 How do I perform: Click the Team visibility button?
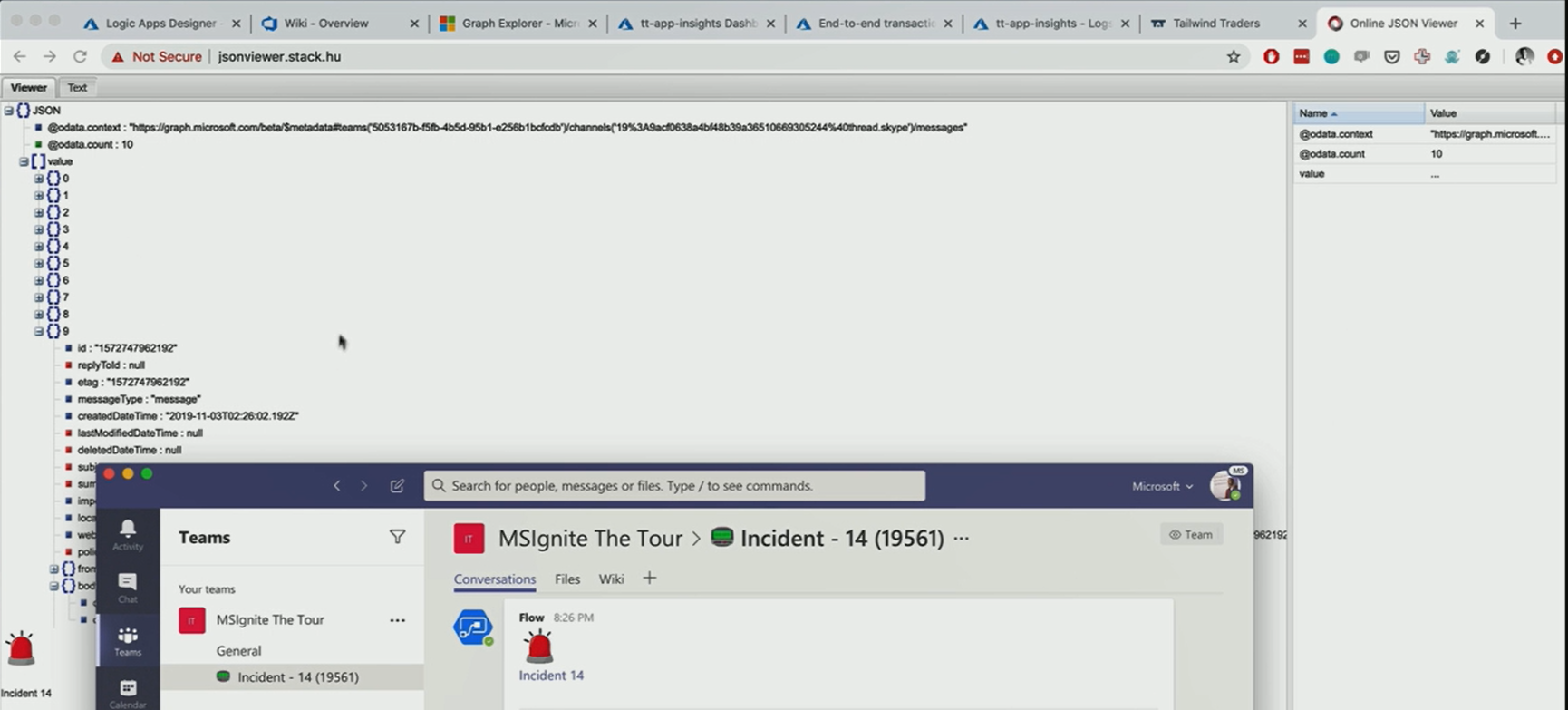coord(1191,535)
